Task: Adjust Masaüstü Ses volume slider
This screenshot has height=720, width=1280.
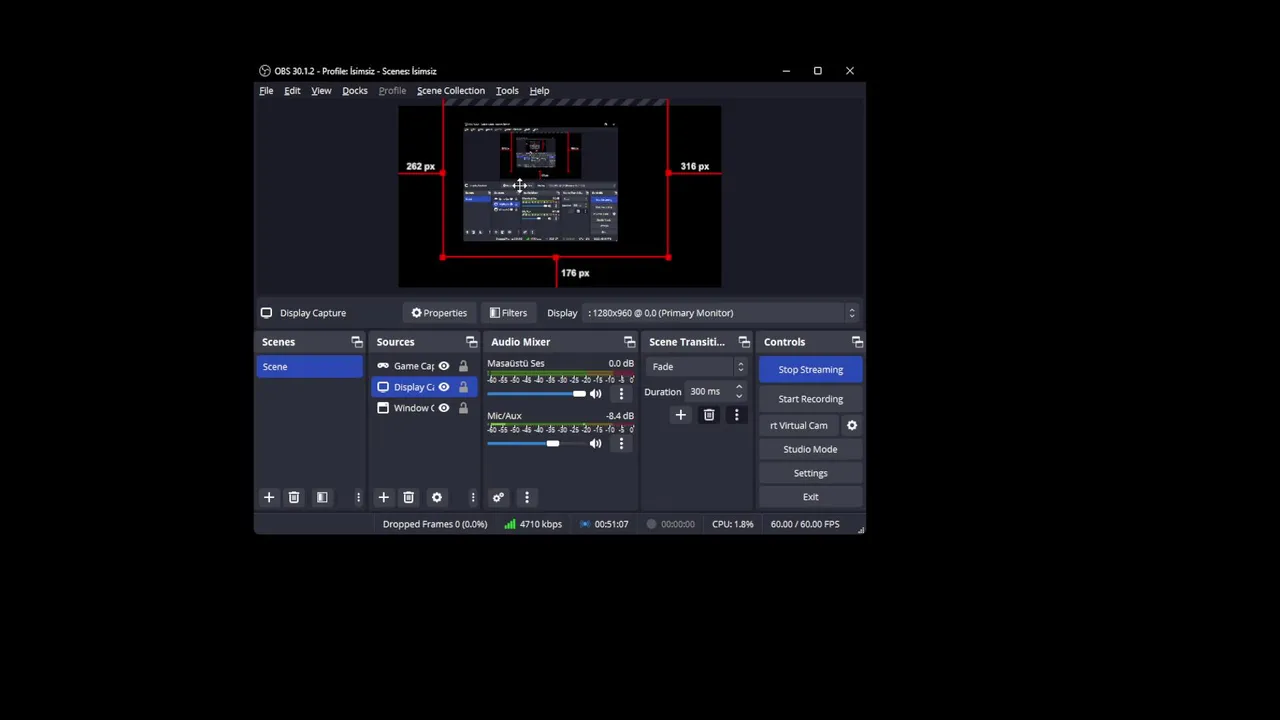Action: [x=537, y=393]
